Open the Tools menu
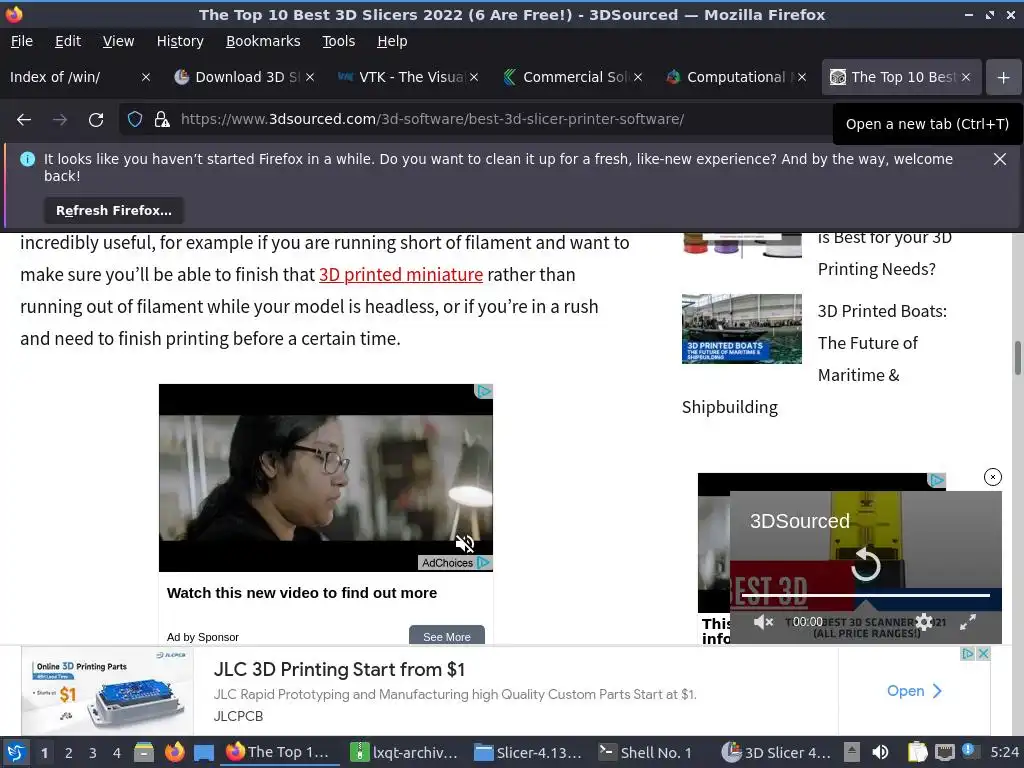This screenshot has height=768, width=1024. point(338,41)
